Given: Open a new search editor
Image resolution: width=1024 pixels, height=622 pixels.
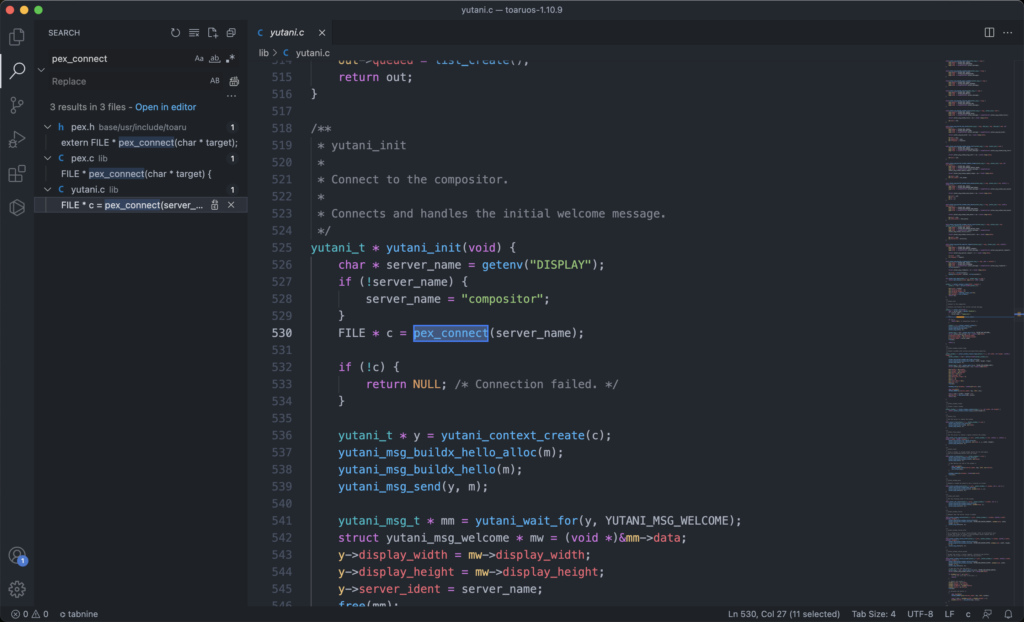Looking at the screenshot, I should click(x=212, y=33).
